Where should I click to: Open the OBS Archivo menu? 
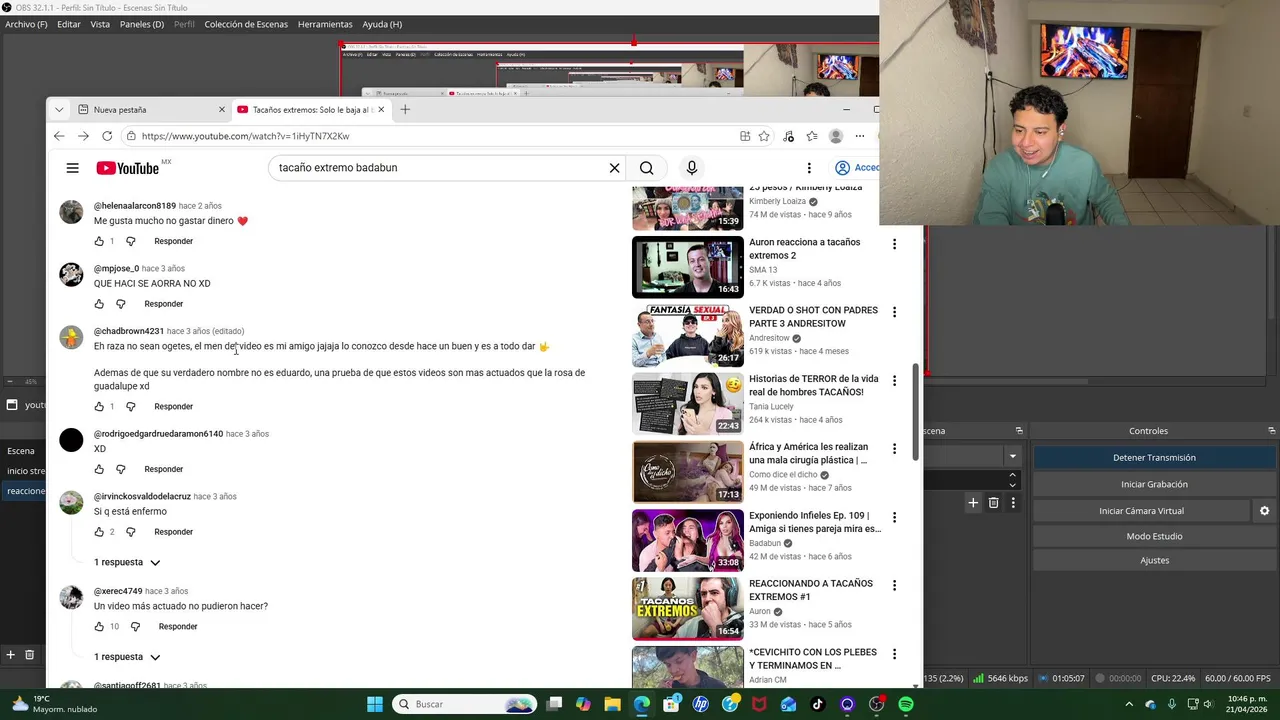[x=26, y=24]
